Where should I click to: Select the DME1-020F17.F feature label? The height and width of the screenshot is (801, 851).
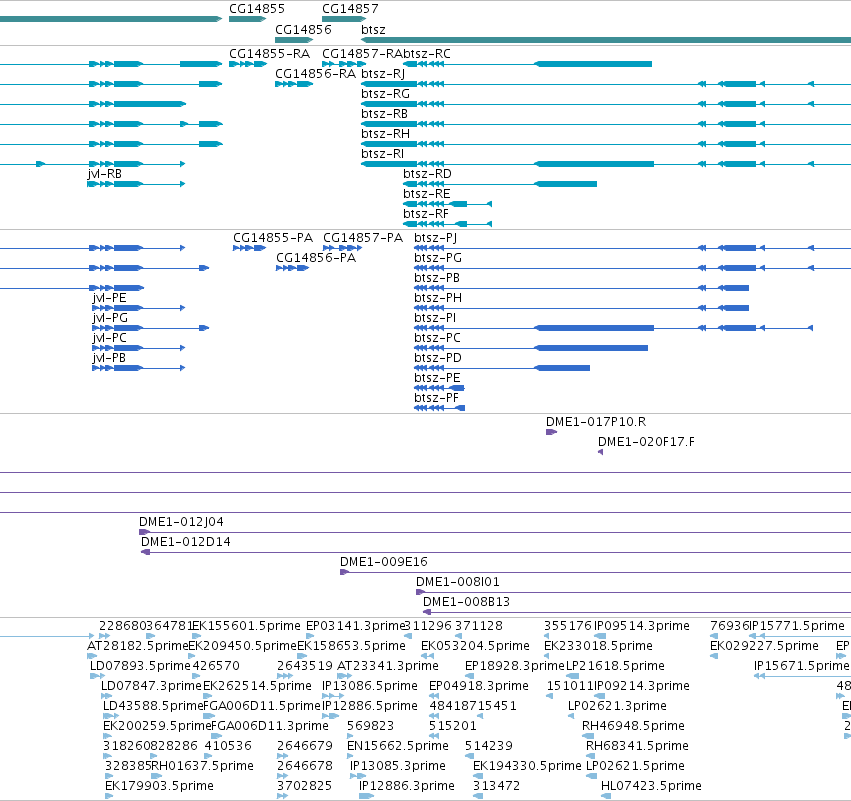click(x=646, y=442)
